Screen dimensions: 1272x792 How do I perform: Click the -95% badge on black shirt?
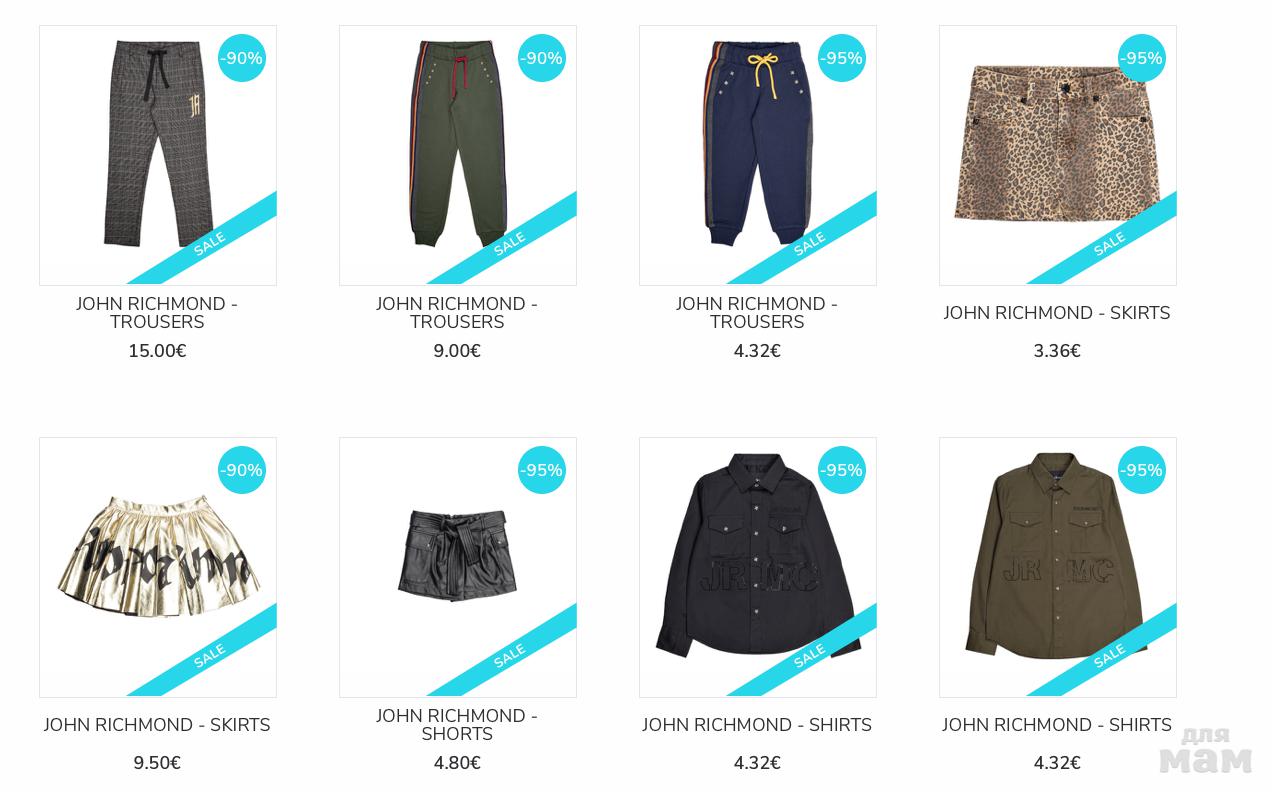(x=842, y=470)
